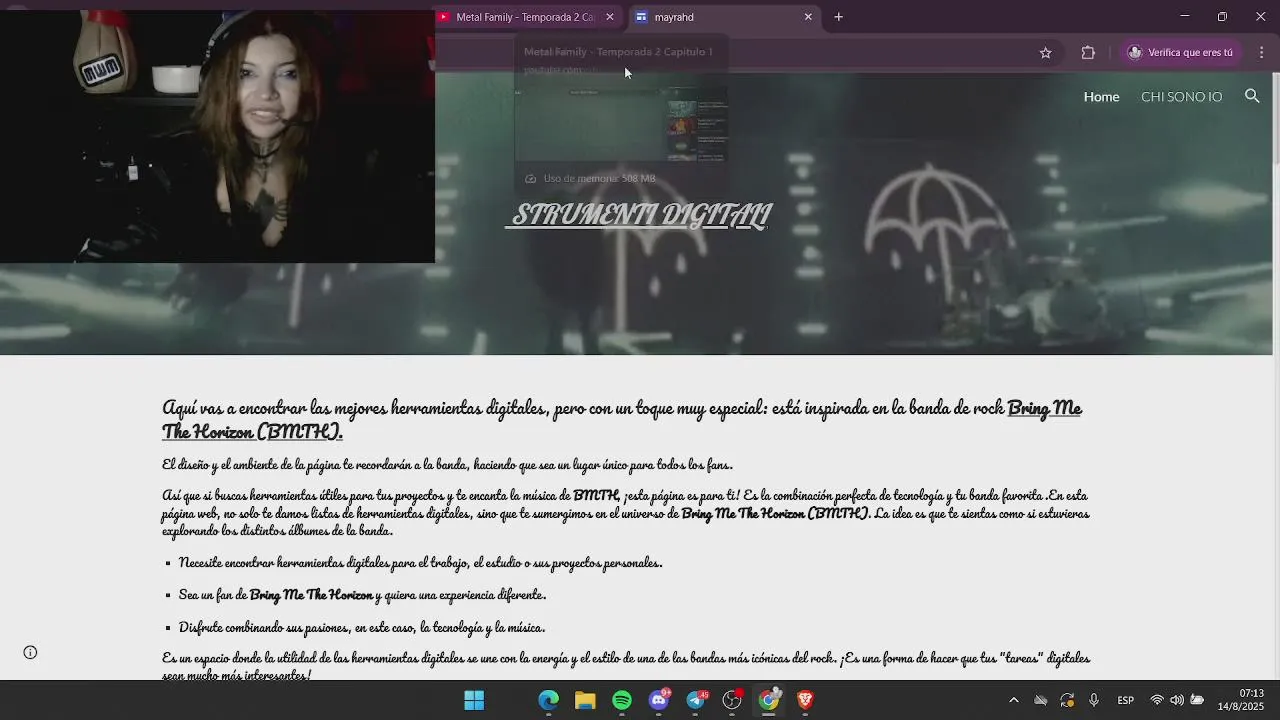Change the ESP keyboard language

pos(1126,700)
